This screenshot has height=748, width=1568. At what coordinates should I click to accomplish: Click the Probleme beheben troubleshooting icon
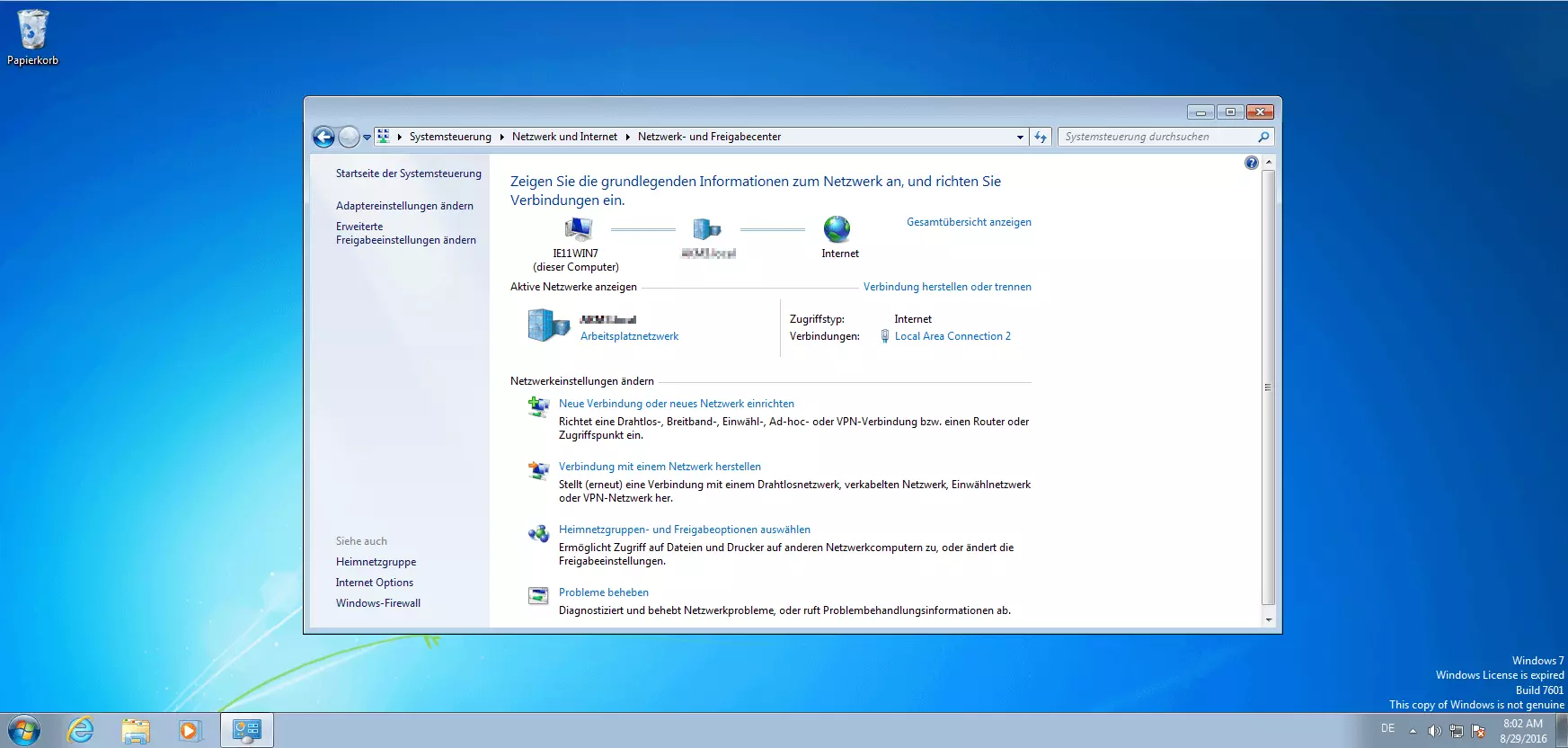coord(538,595)
